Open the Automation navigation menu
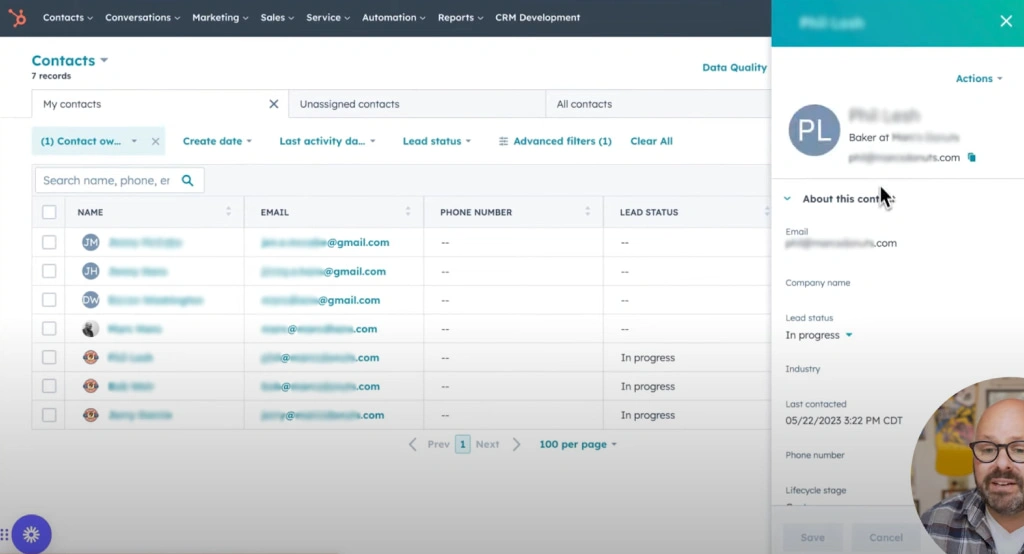Viewport: 1024px width, 554px height. tap(393, 18)
